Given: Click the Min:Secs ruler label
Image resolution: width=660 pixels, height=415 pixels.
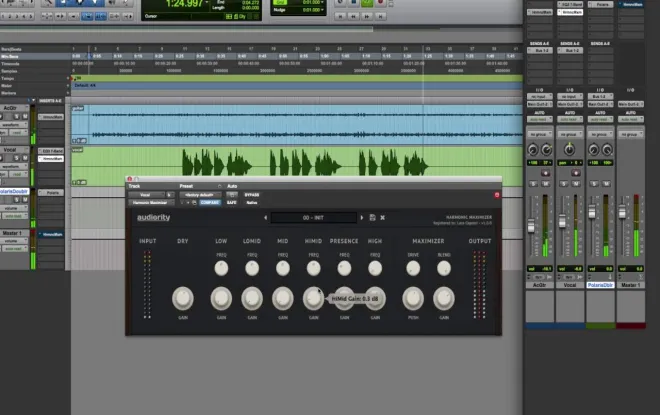Looking at the screenshot, I should 10,56.
